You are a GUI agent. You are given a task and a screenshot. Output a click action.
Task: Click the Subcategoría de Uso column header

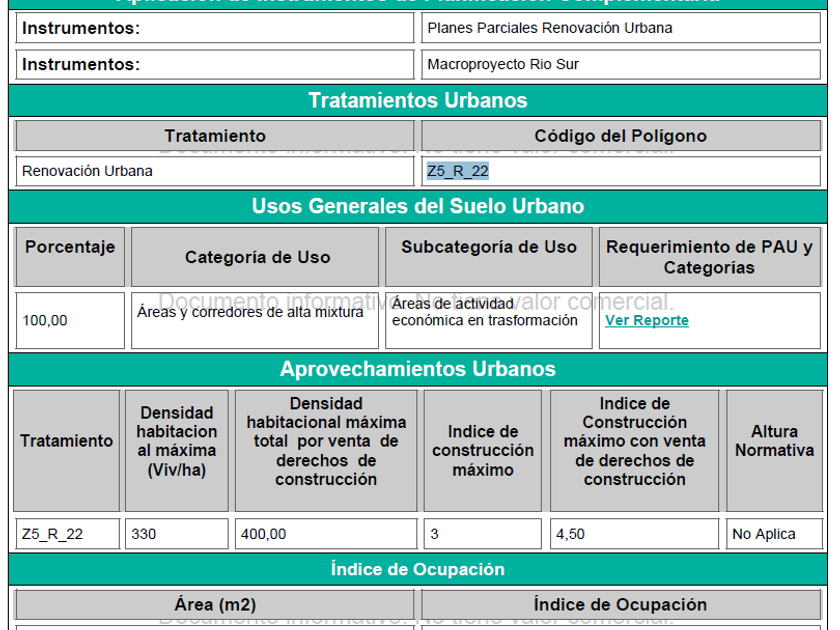pos(489,257)
